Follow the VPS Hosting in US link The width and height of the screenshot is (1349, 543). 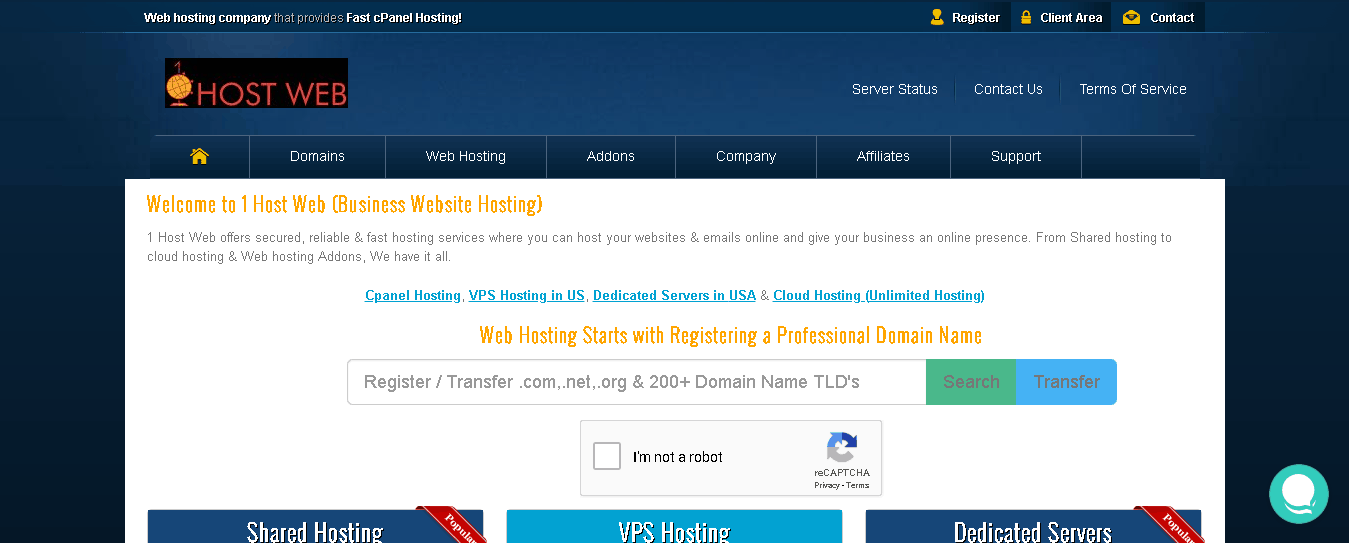pyautogui.click(x=527, y=295)
